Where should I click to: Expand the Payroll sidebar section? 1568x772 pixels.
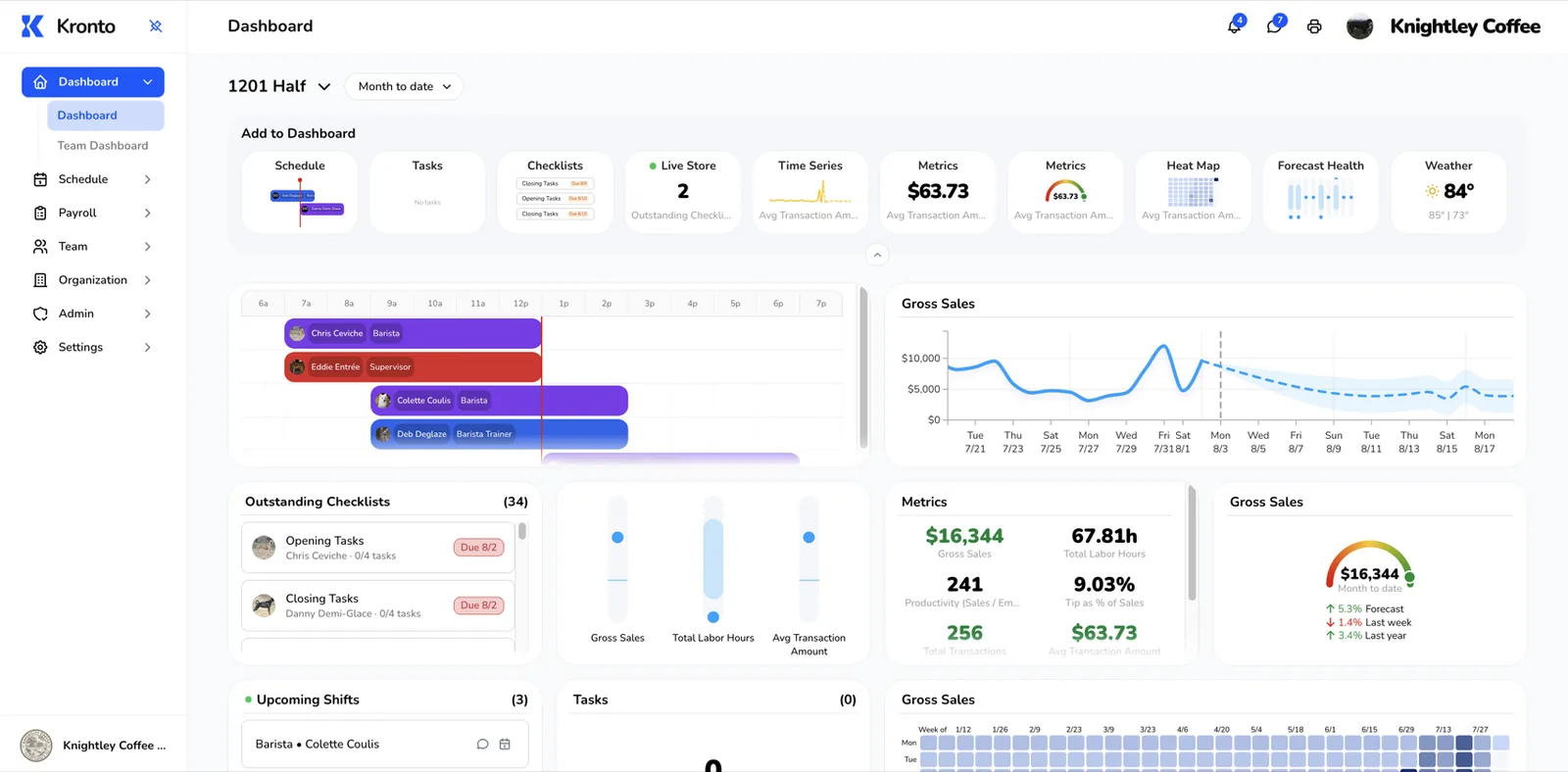click(148, 213)
